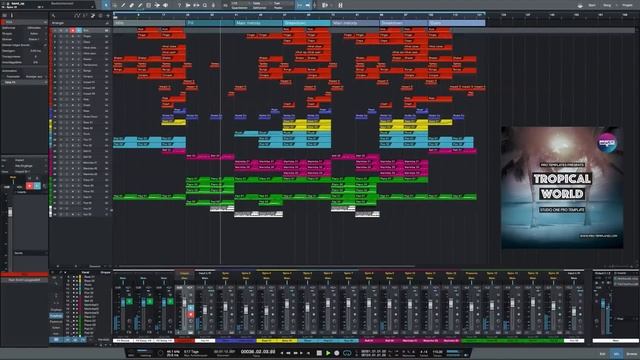The width and height of the screenshot is (640, 360).
Task: Toggle monitor on the first track
Action: tap(79, 30)
